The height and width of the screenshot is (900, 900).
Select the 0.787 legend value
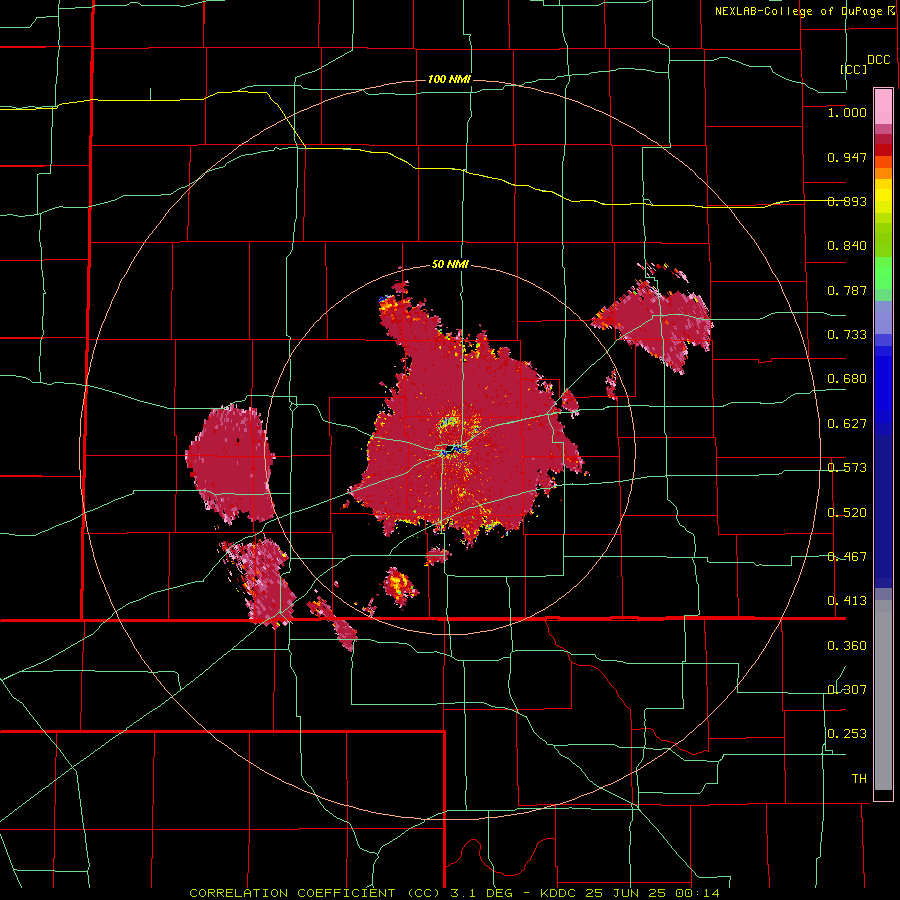847,290
